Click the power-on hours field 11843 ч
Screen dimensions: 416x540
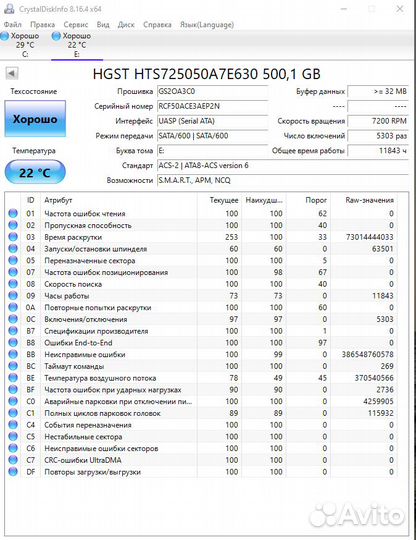pyautogui.click(x=378, y=151)
